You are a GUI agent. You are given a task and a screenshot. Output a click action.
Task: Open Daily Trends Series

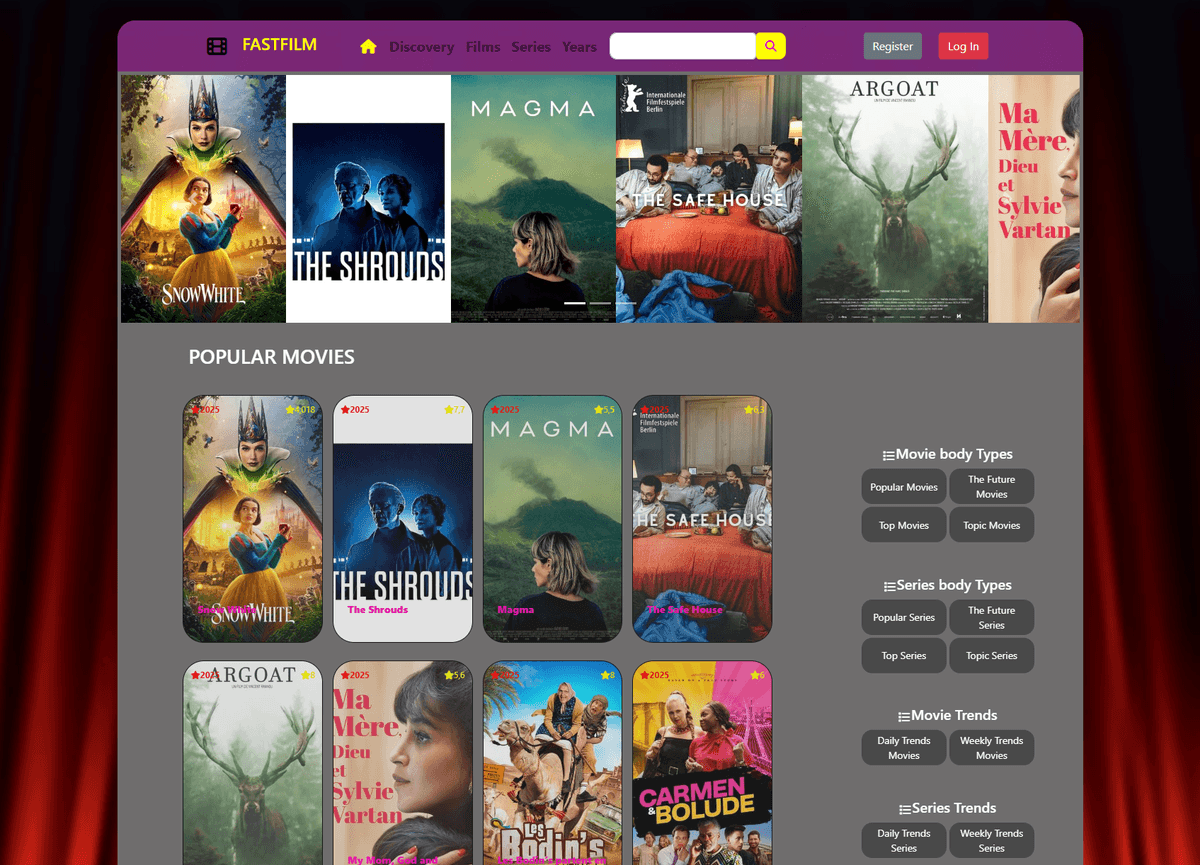coord(904,841)
